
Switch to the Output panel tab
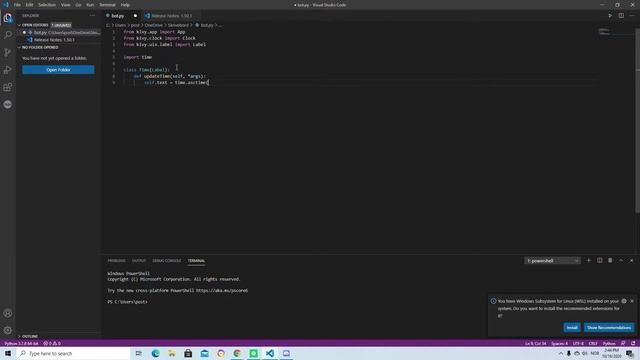[x=139, y=260]
